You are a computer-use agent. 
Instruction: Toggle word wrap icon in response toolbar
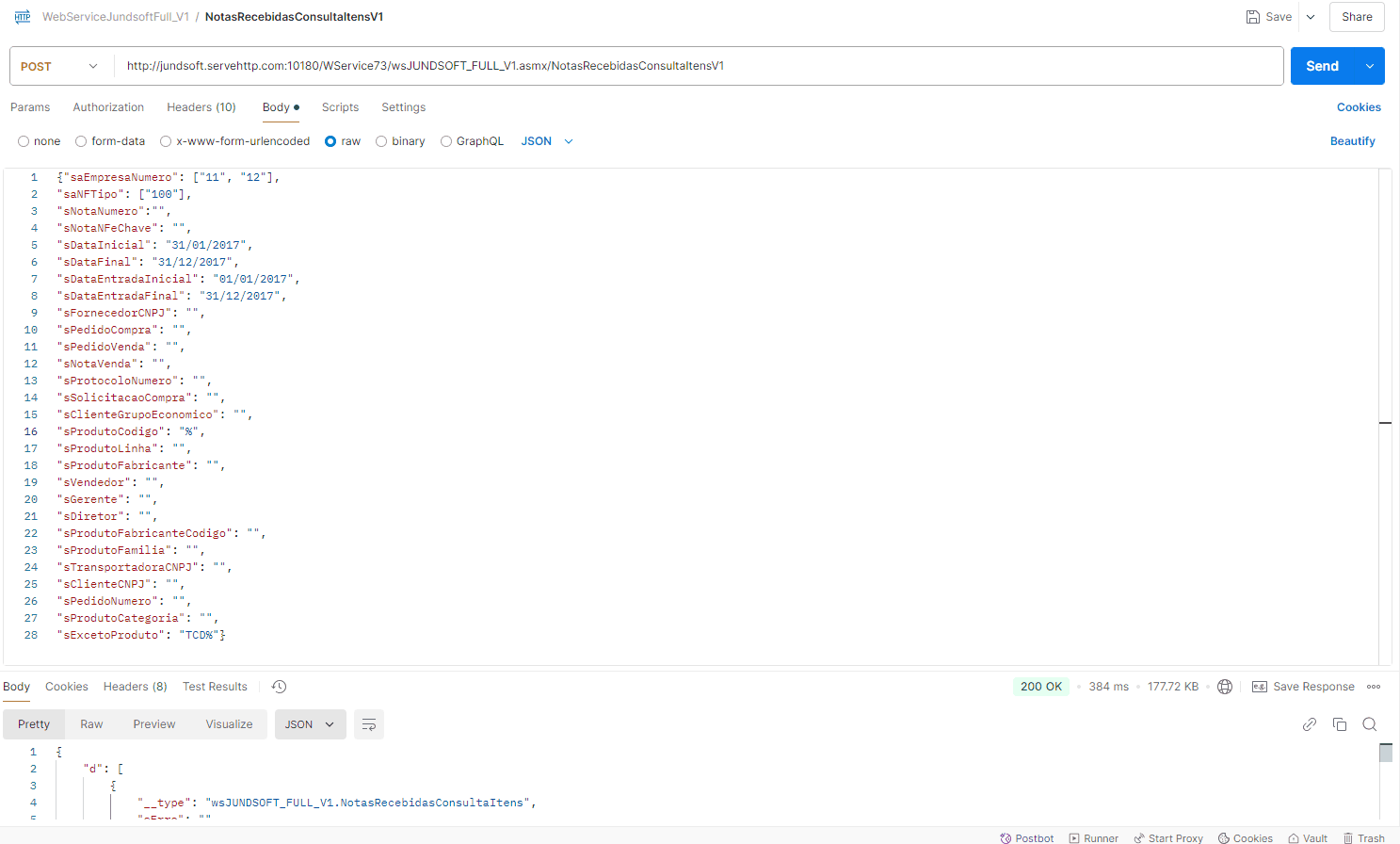[369, 724]
